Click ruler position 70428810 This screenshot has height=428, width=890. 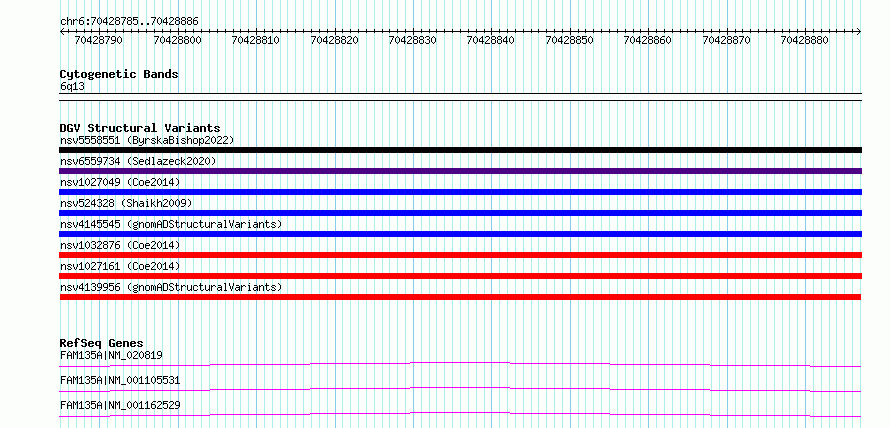pyautogui.click(x=255, y=40)
